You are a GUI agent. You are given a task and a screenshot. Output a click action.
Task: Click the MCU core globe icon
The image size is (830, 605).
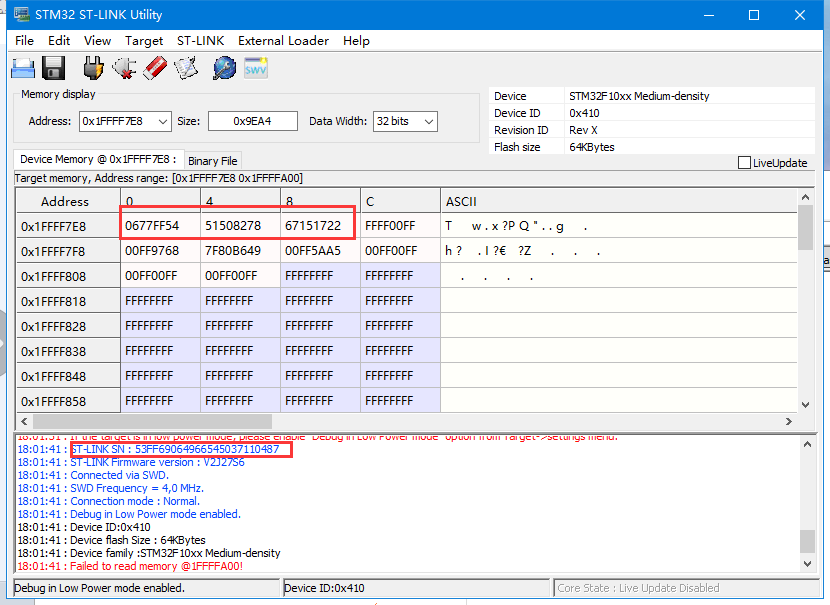(224, 68)
